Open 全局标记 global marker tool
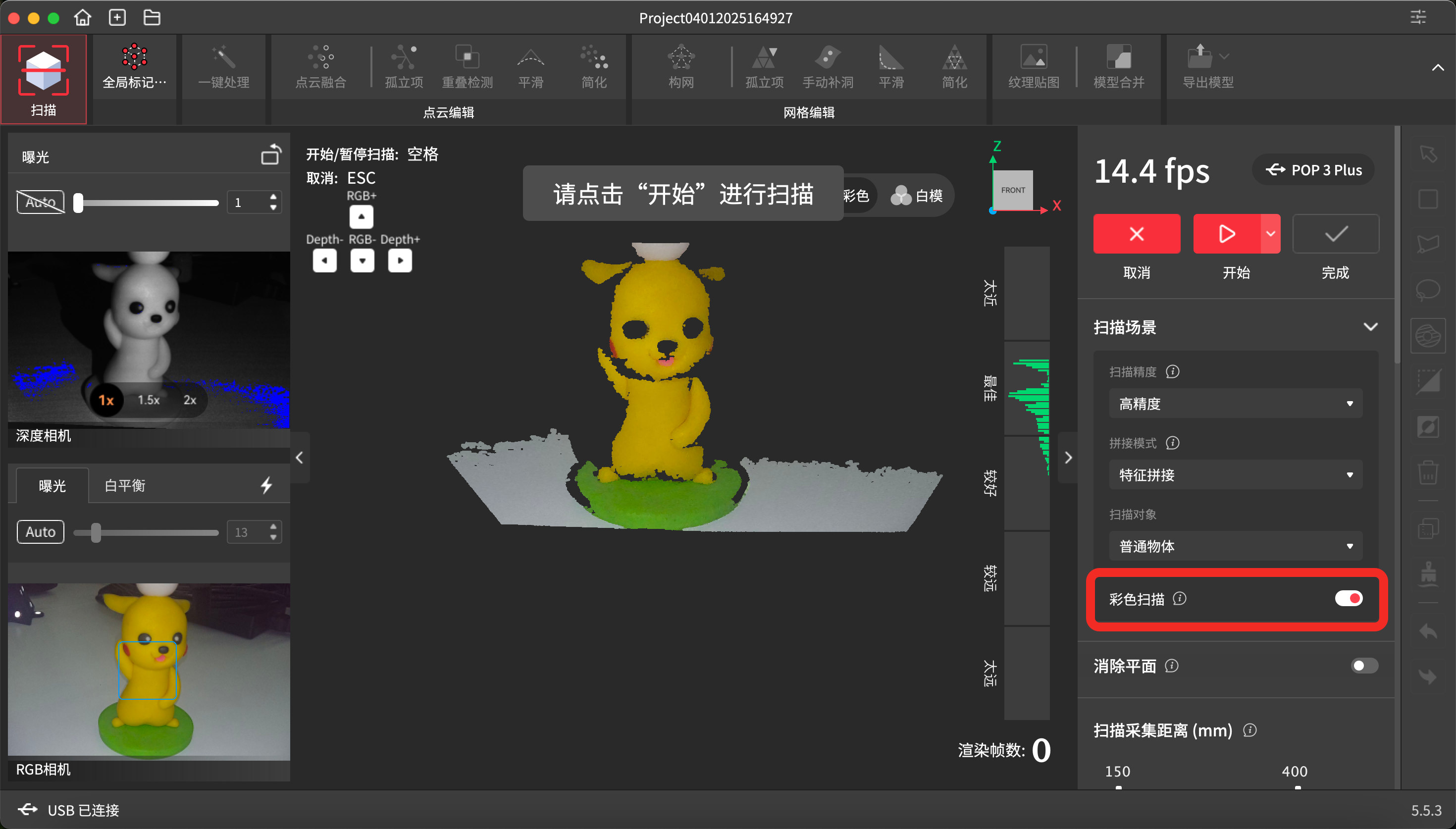This screenshot has width=1456, height=829. point(134,67)
